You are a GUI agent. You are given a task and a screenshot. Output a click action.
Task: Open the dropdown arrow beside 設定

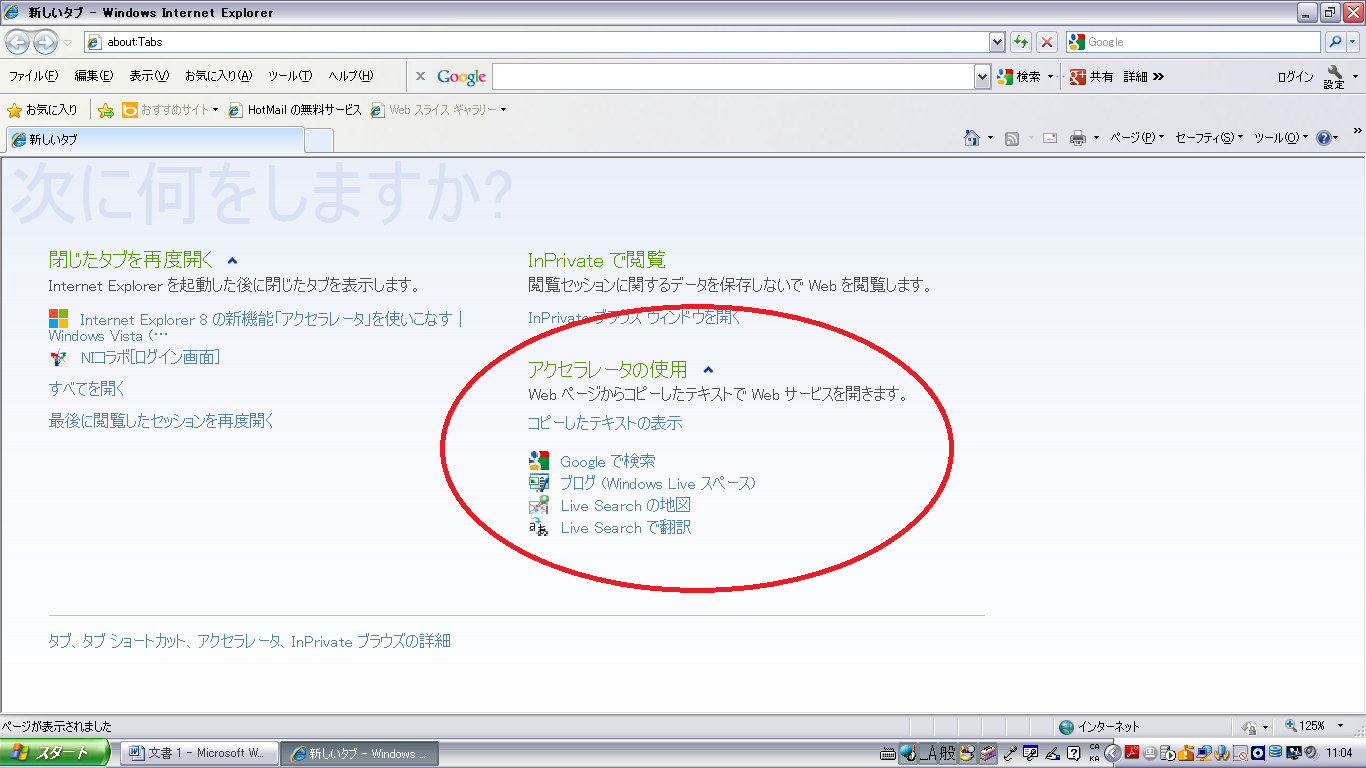pyautogui.click(x=1356, y=77)
